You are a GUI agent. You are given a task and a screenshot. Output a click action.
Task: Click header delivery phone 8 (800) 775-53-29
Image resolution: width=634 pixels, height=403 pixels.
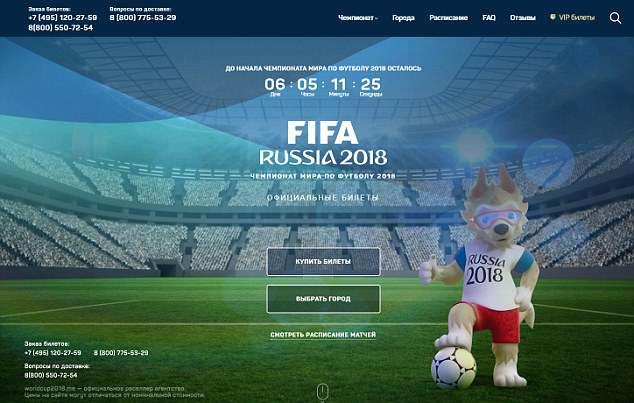point(143,17)
